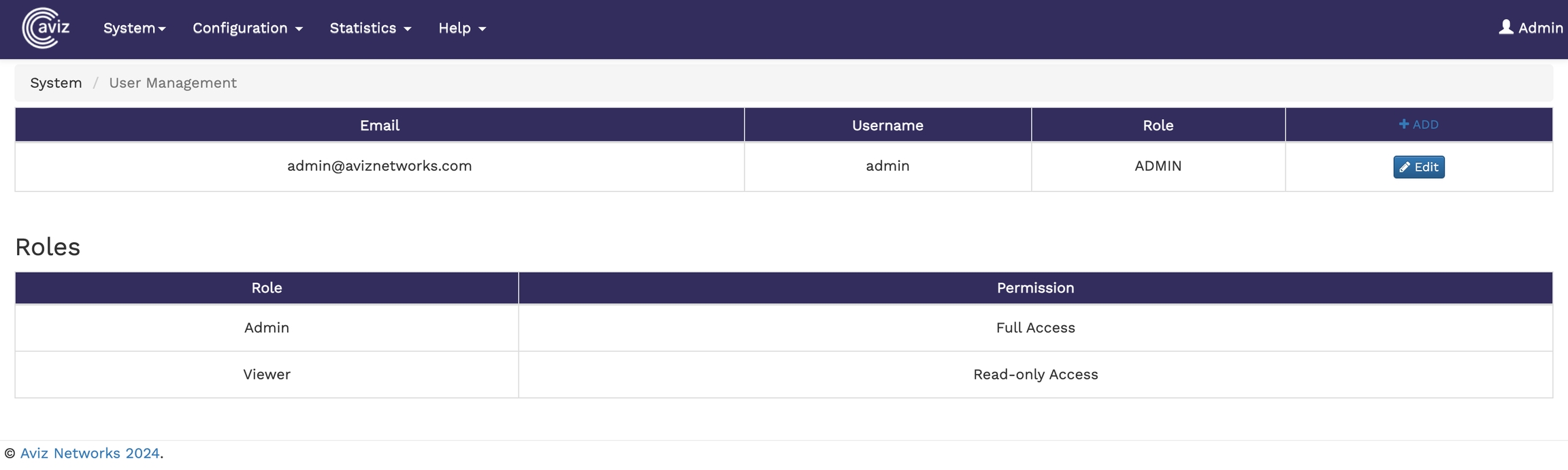
Task: Select the admin@aviznetworks.com email cell
Action: 379,166
